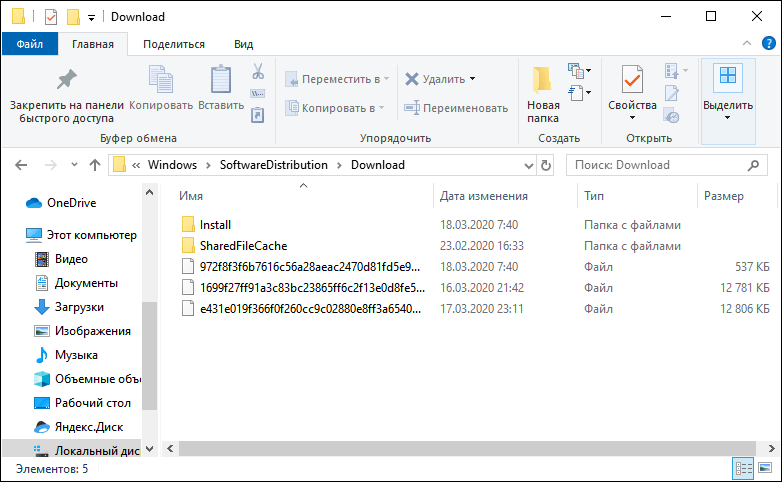Open Загрузки in navigation pane
The height and width of the screenshot is (482, 782).
click(79, 306)
